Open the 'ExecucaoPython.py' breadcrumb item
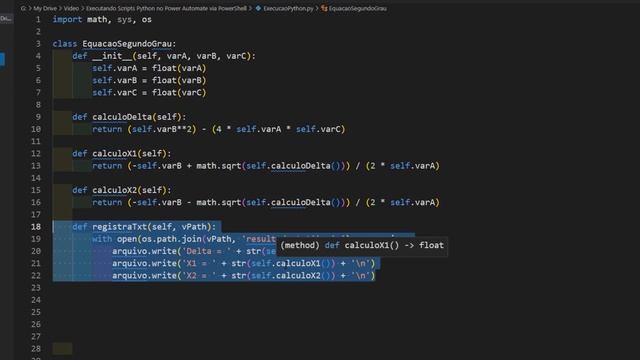Viewport: 640px width, 360px height. click(288, 8)
